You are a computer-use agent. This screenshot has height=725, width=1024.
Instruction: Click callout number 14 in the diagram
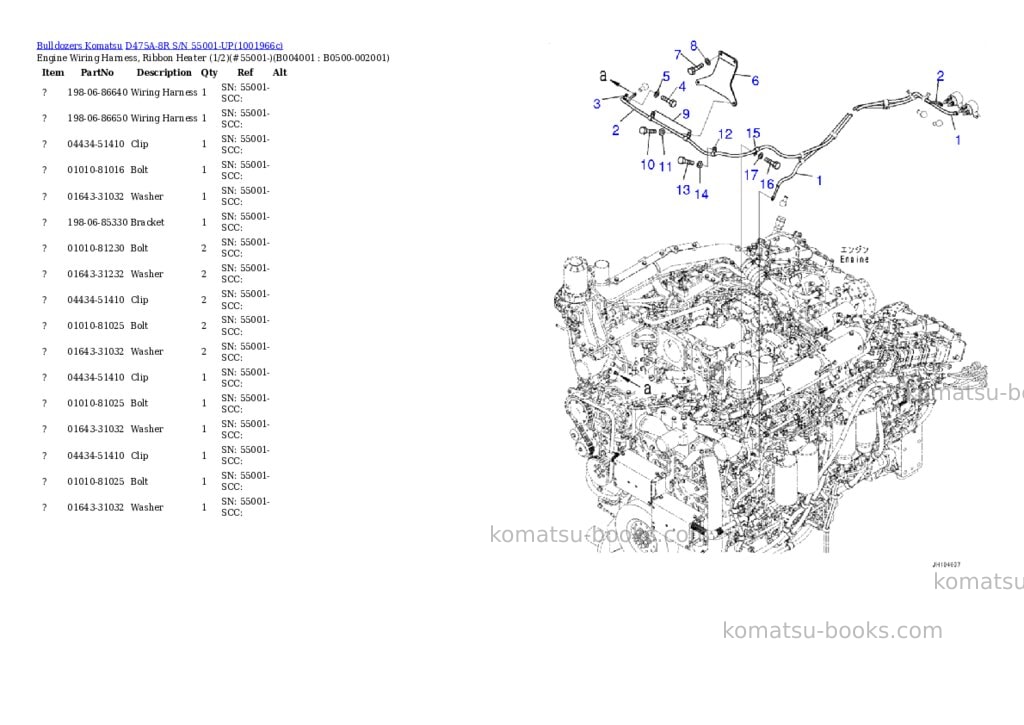[x=701, y=194]
